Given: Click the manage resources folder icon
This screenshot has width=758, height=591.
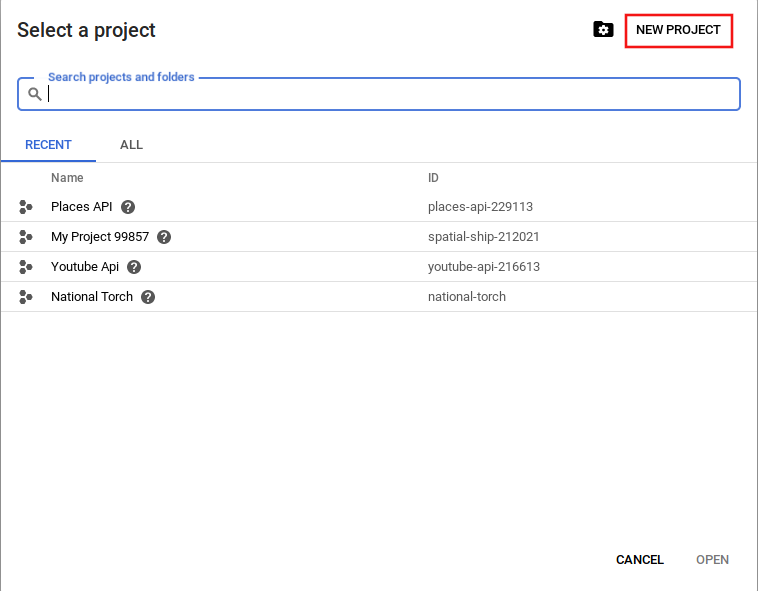Looking at the screenshot, I should [x=603, y=30].
